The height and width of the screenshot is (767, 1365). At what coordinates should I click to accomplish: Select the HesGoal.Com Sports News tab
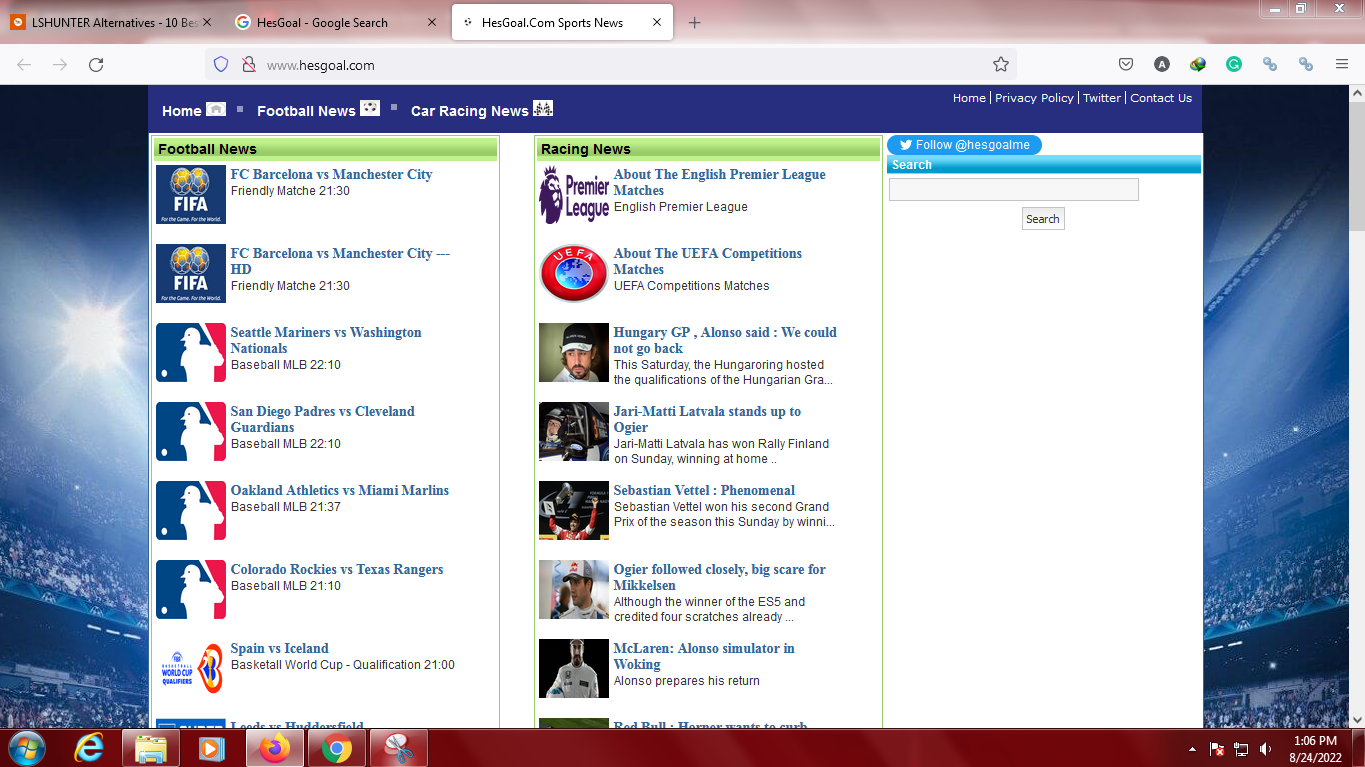coord(562,22)
